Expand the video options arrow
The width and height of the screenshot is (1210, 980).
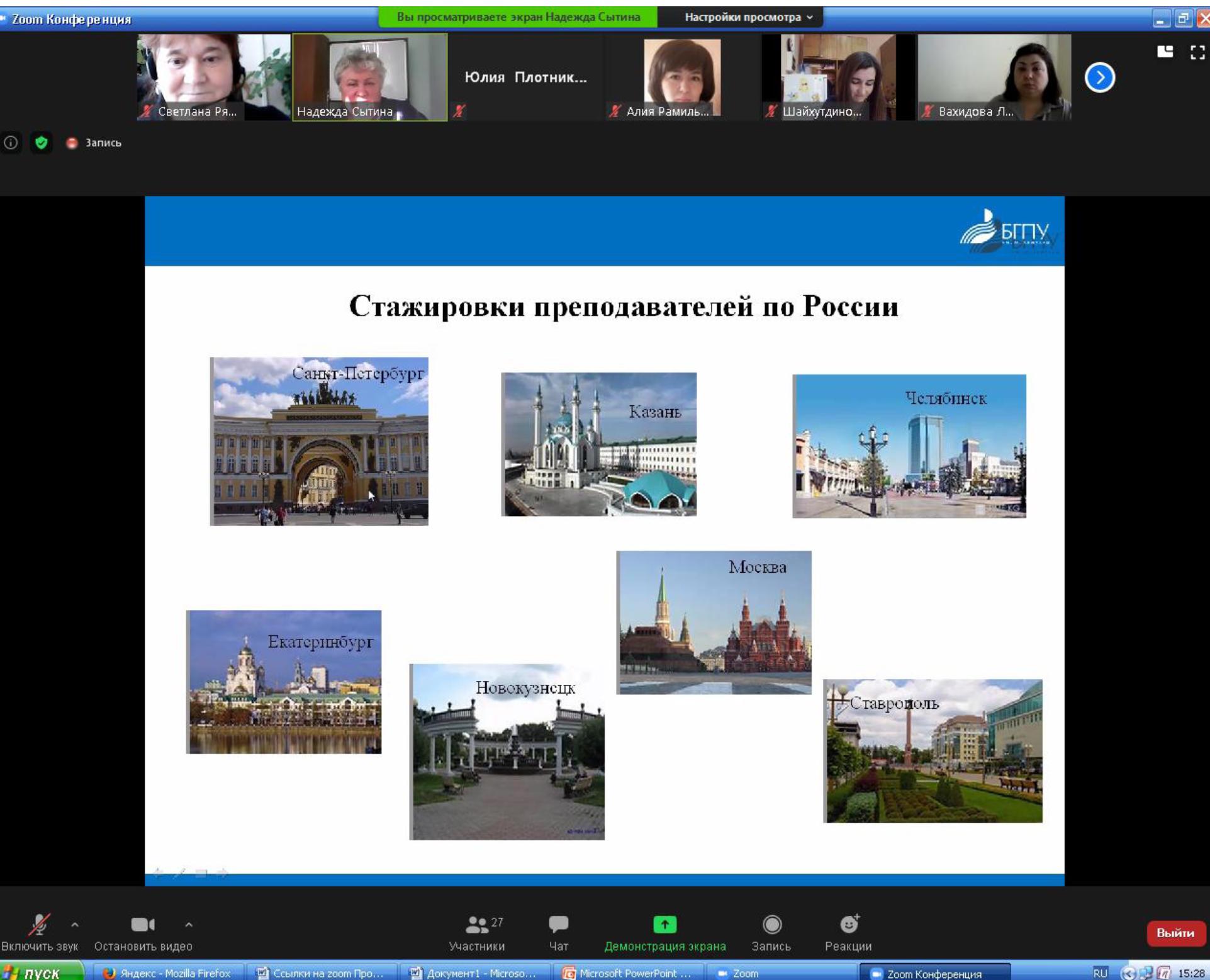[189, 924]
